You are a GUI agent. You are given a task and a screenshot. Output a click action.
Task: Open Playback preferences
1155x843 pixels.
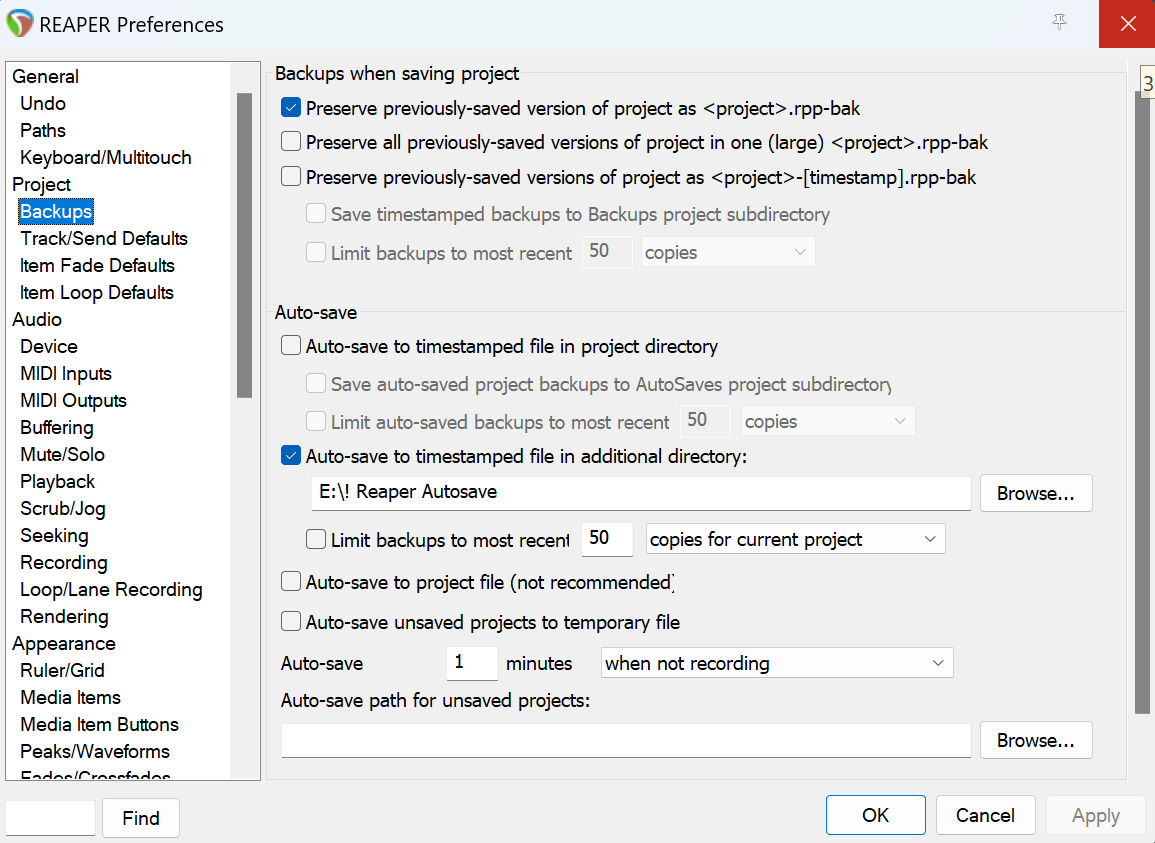point(57,481)
